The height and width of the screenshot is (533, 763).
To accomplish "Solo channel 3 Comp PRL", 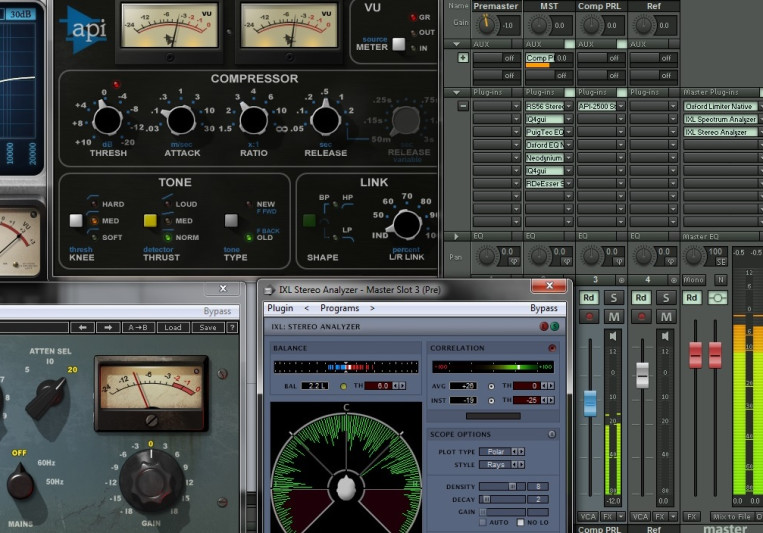I will 614,297.
